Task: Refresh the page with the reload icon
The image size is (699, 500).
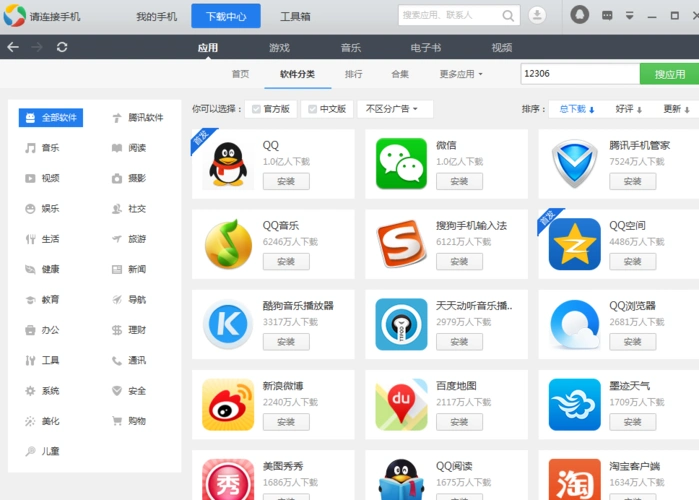Action: [62, 47]
